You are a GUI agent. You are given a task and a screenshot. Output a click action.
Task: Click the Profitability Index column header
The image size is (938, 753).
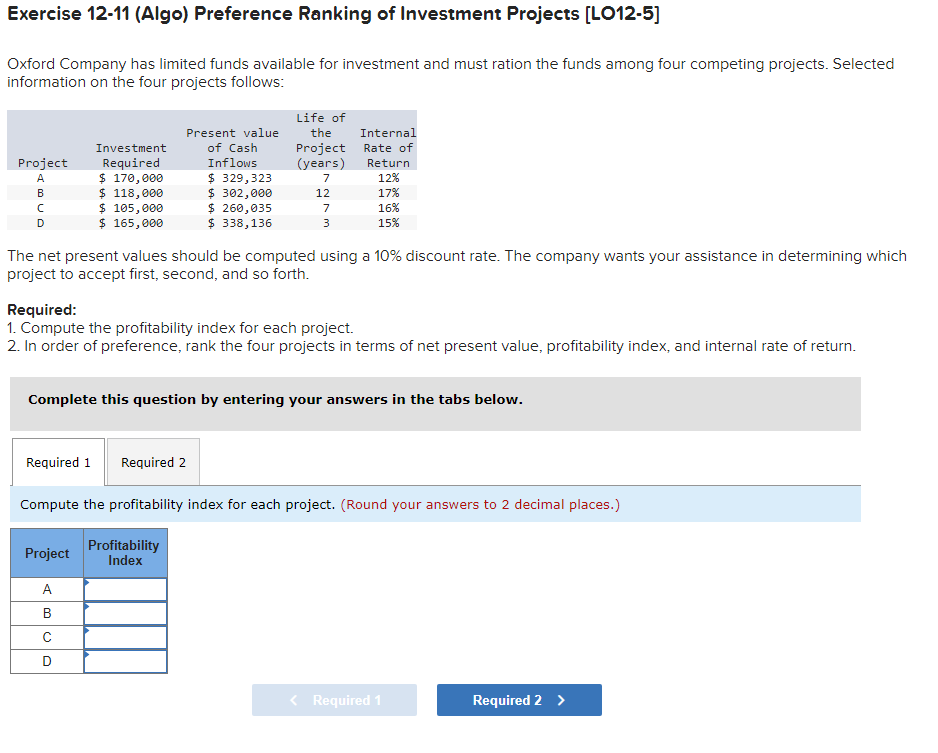[x=124, y=553]
